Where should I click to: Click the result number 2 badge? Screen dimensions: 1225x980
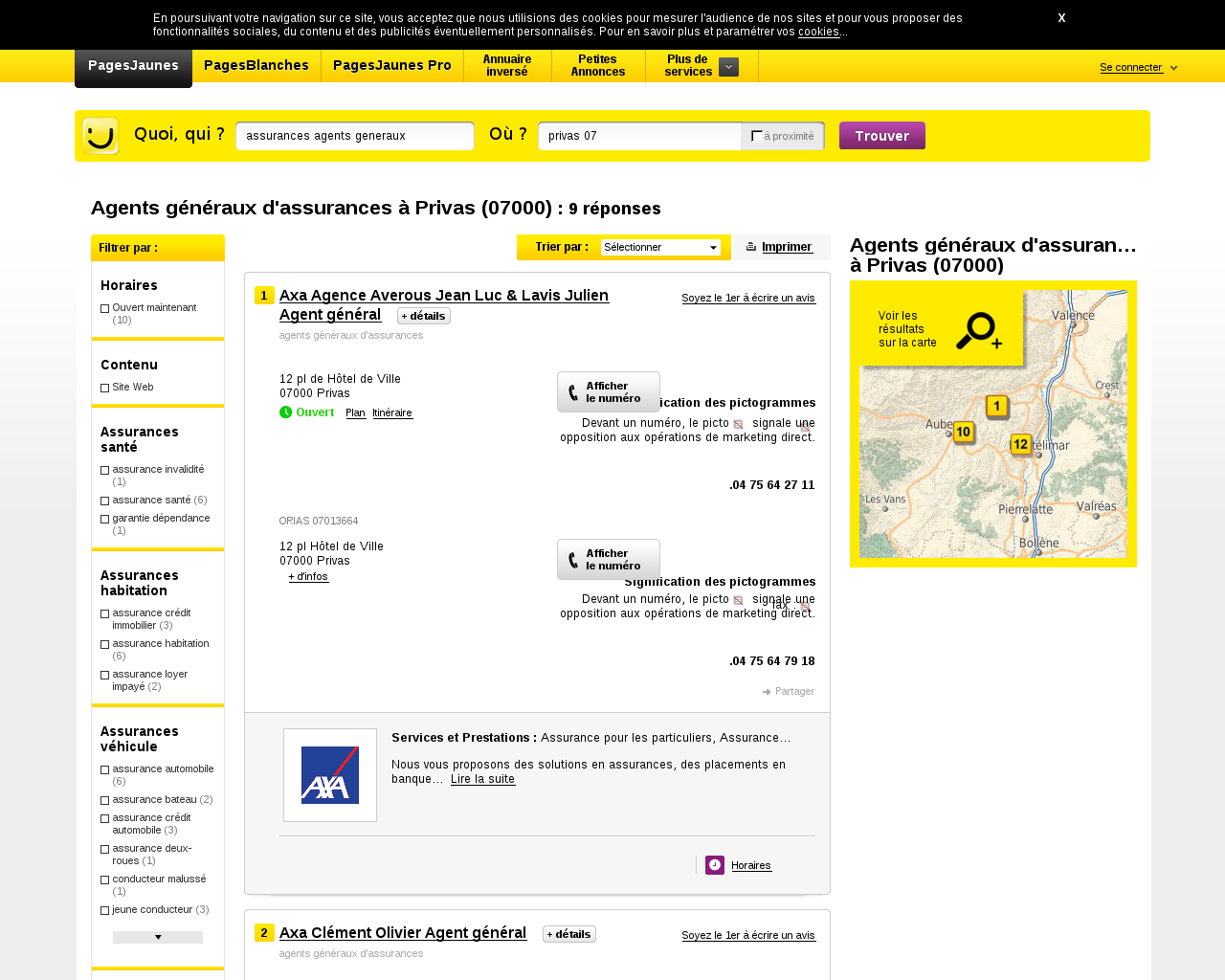click(264, 933)
